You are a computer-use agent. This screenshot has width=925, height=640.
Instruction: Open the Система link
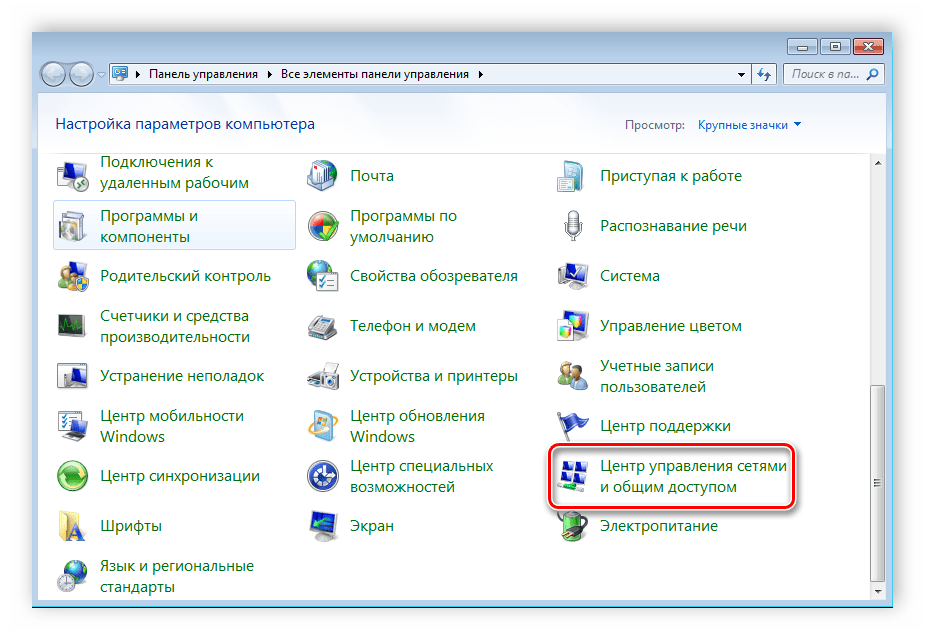click(x=629, y=276)
